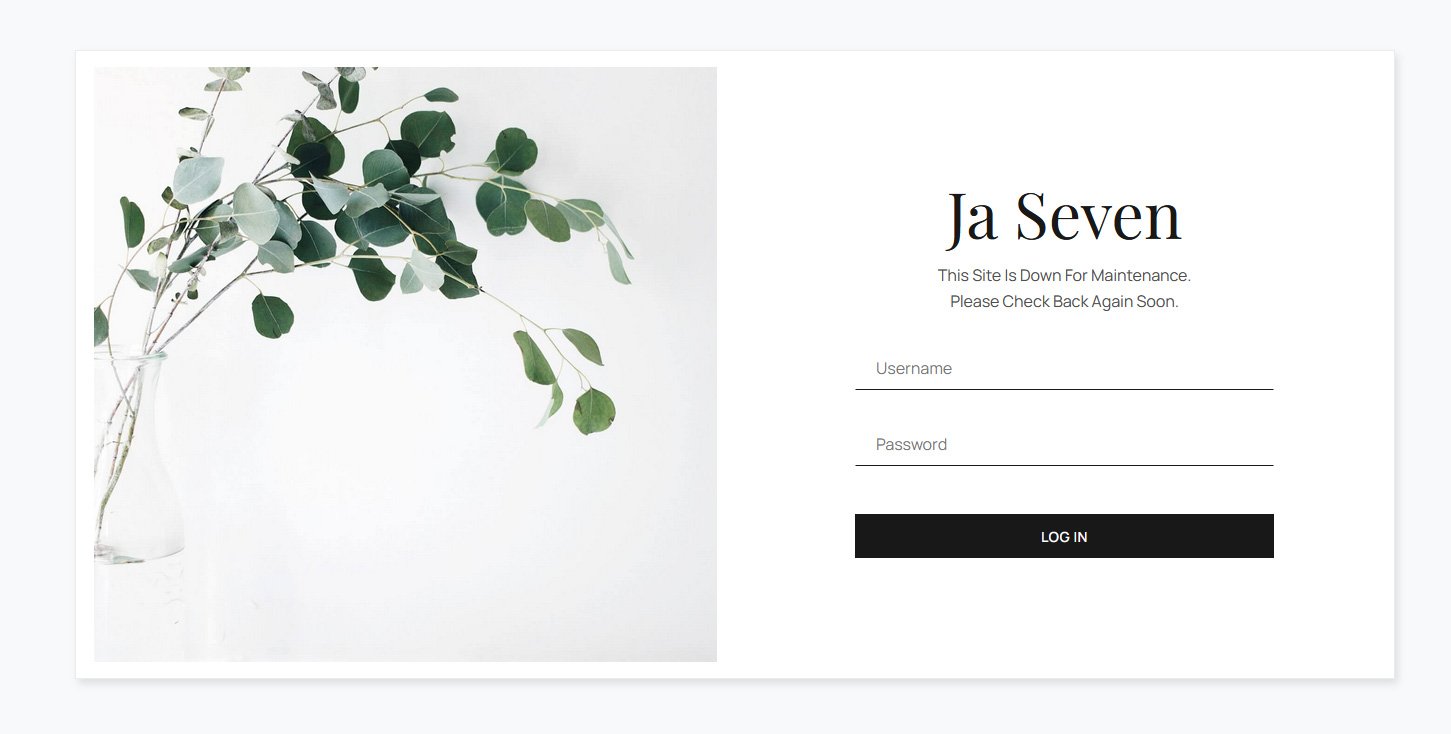Click the underline beneath the Password field
The height and width of the screenshot is (734, 1451).
coord(1064,465)
